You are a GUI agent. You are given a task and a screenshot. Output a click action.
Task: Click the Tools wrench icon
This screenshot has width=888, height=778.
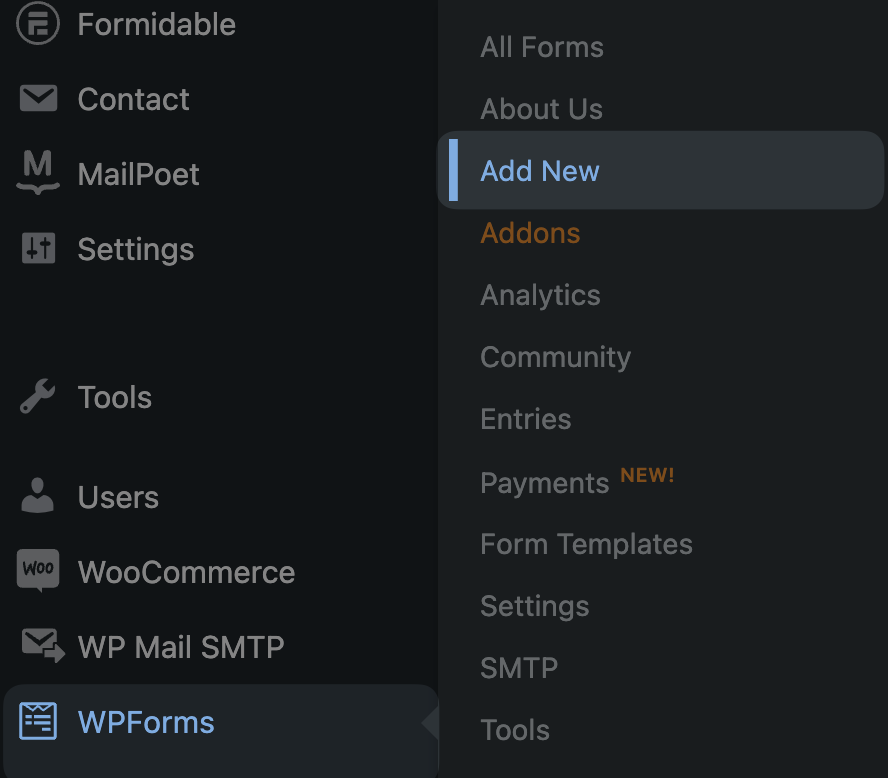click(37, 396)
